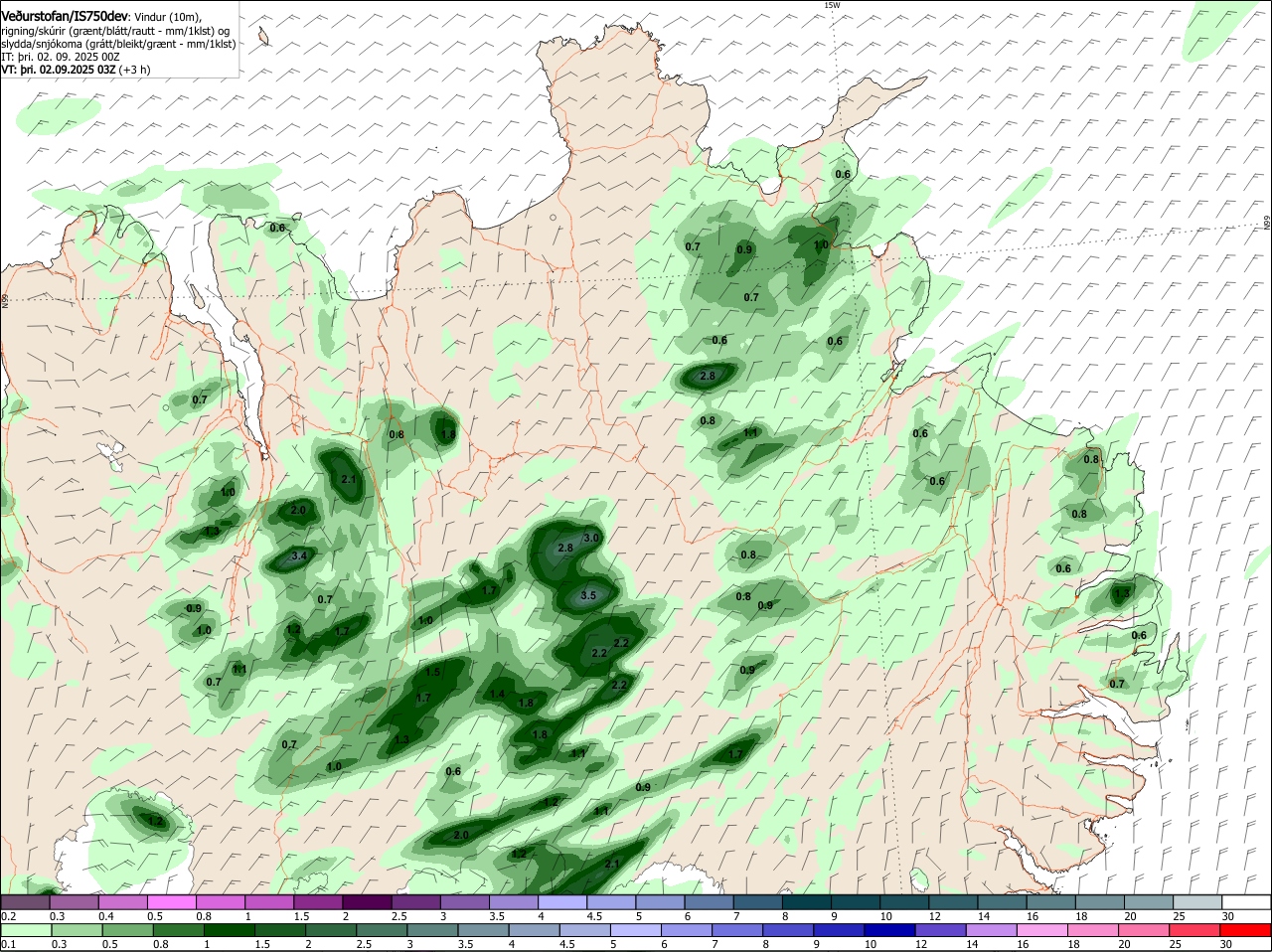
Task: Click the dark teal swatch between 8 and 9
Action: [x=808, y=901]
